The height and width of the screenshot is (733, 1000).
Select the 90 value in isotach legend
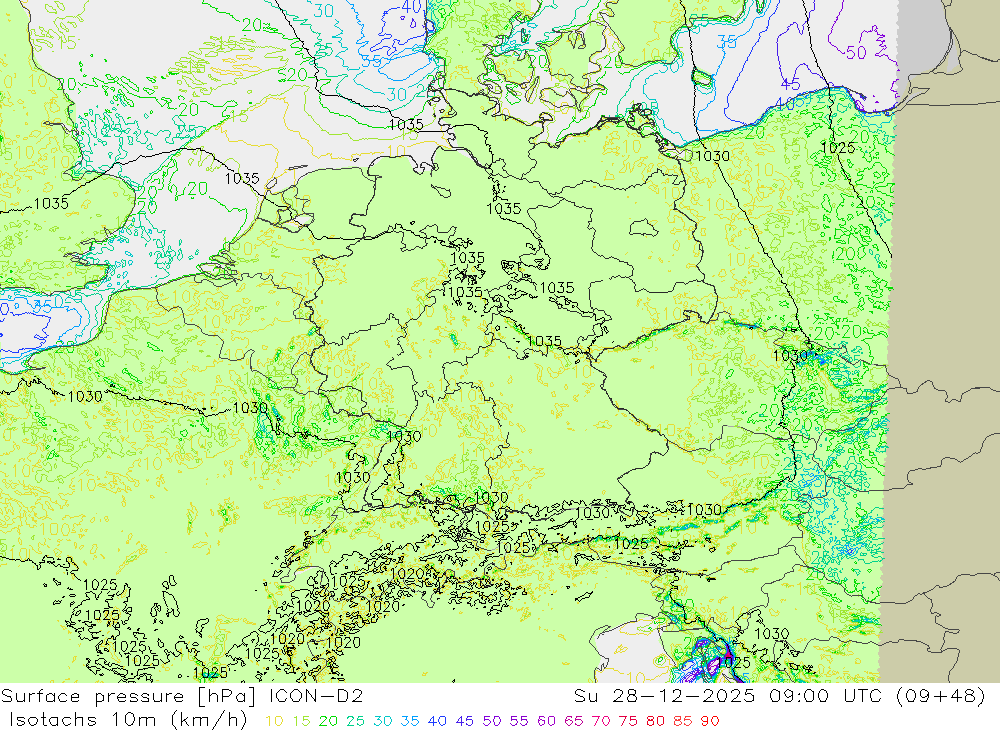click(x=710, y=722)
